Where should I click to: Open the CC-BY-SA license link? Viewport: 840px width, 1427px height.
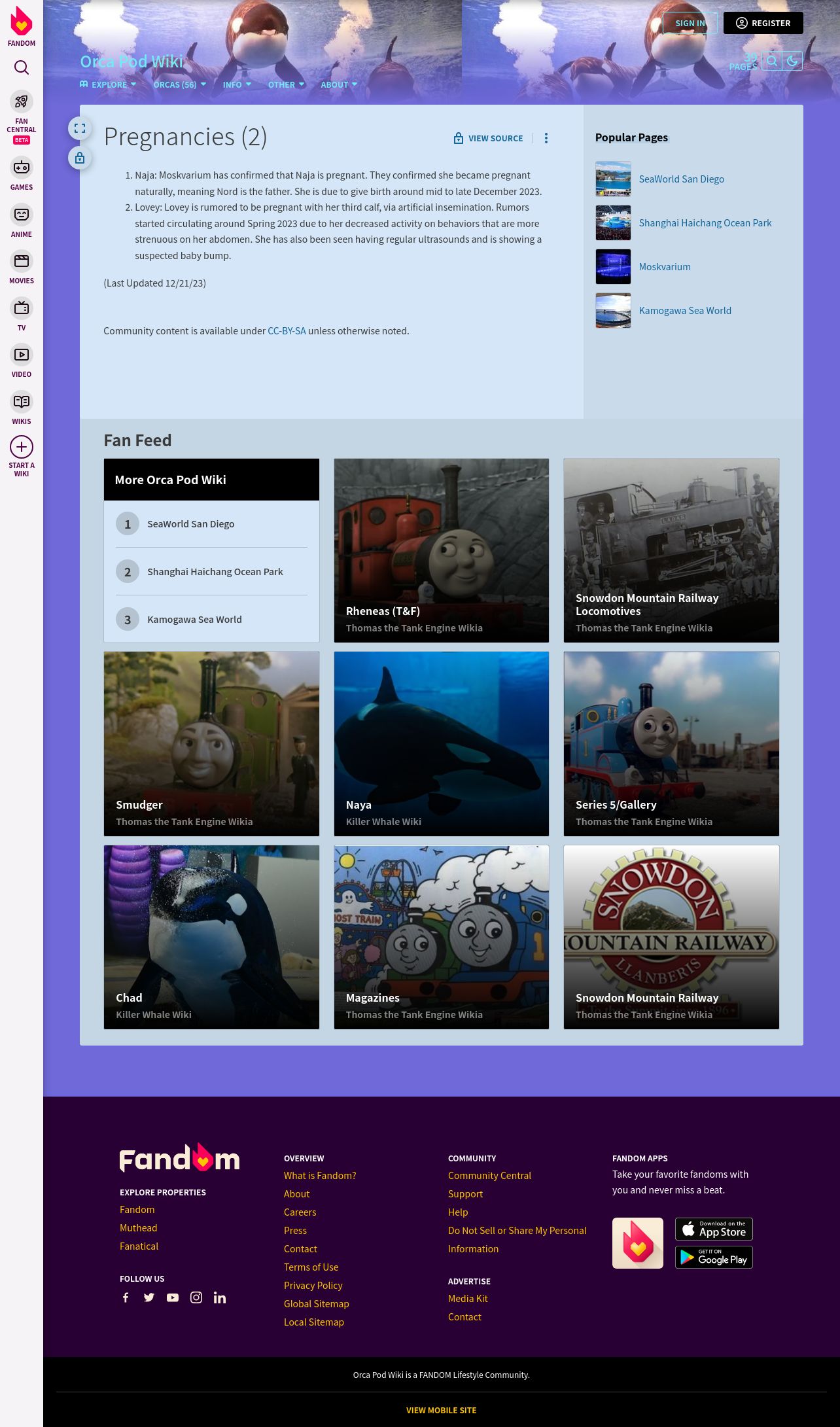tap(287, 331)
